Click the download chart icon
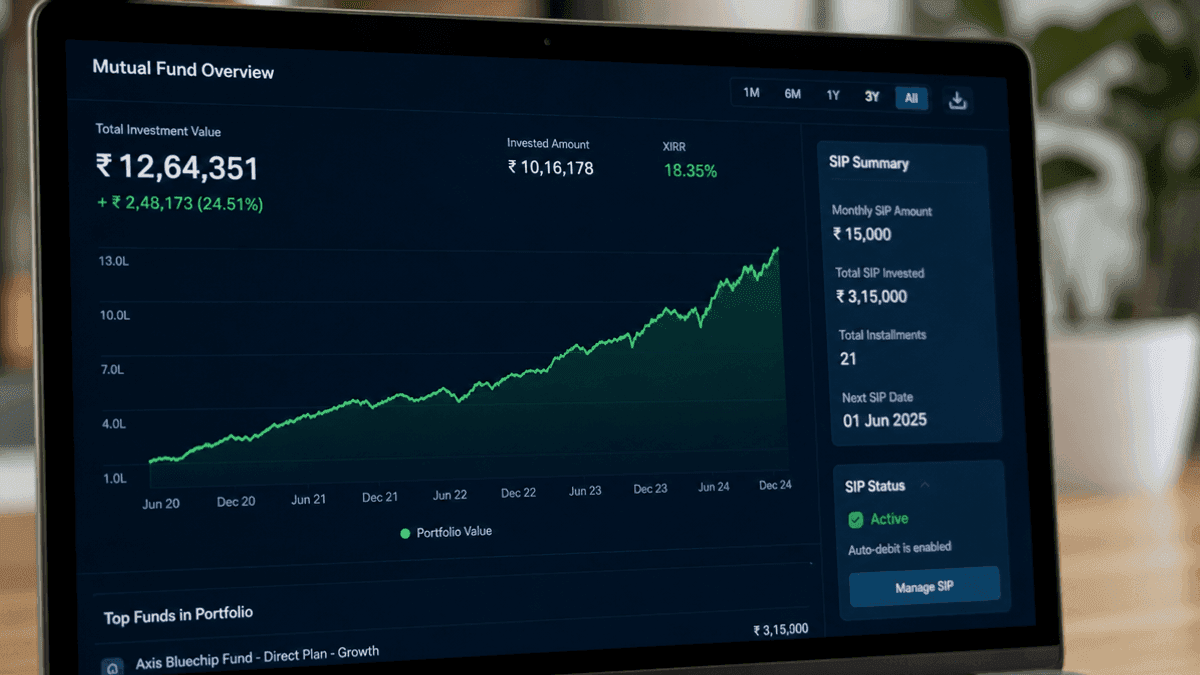This screenshot has width=1200, height=675. 957,99
